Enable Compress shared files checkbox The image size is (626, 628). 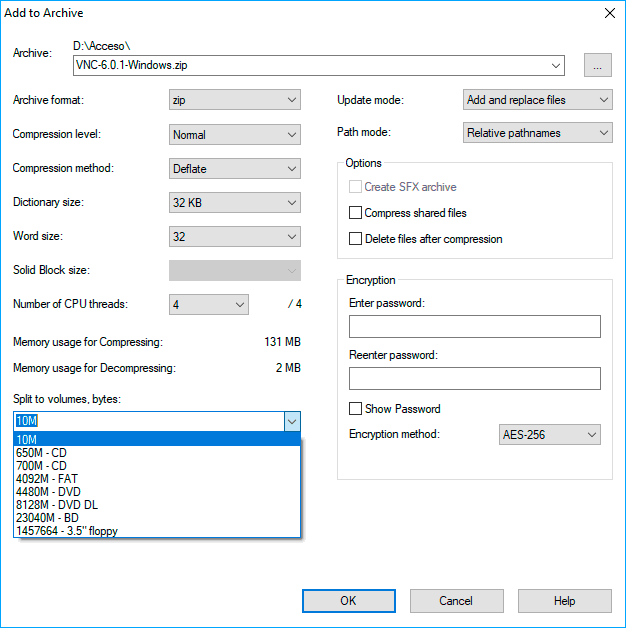pyautogui.click(x=355, y=213)
